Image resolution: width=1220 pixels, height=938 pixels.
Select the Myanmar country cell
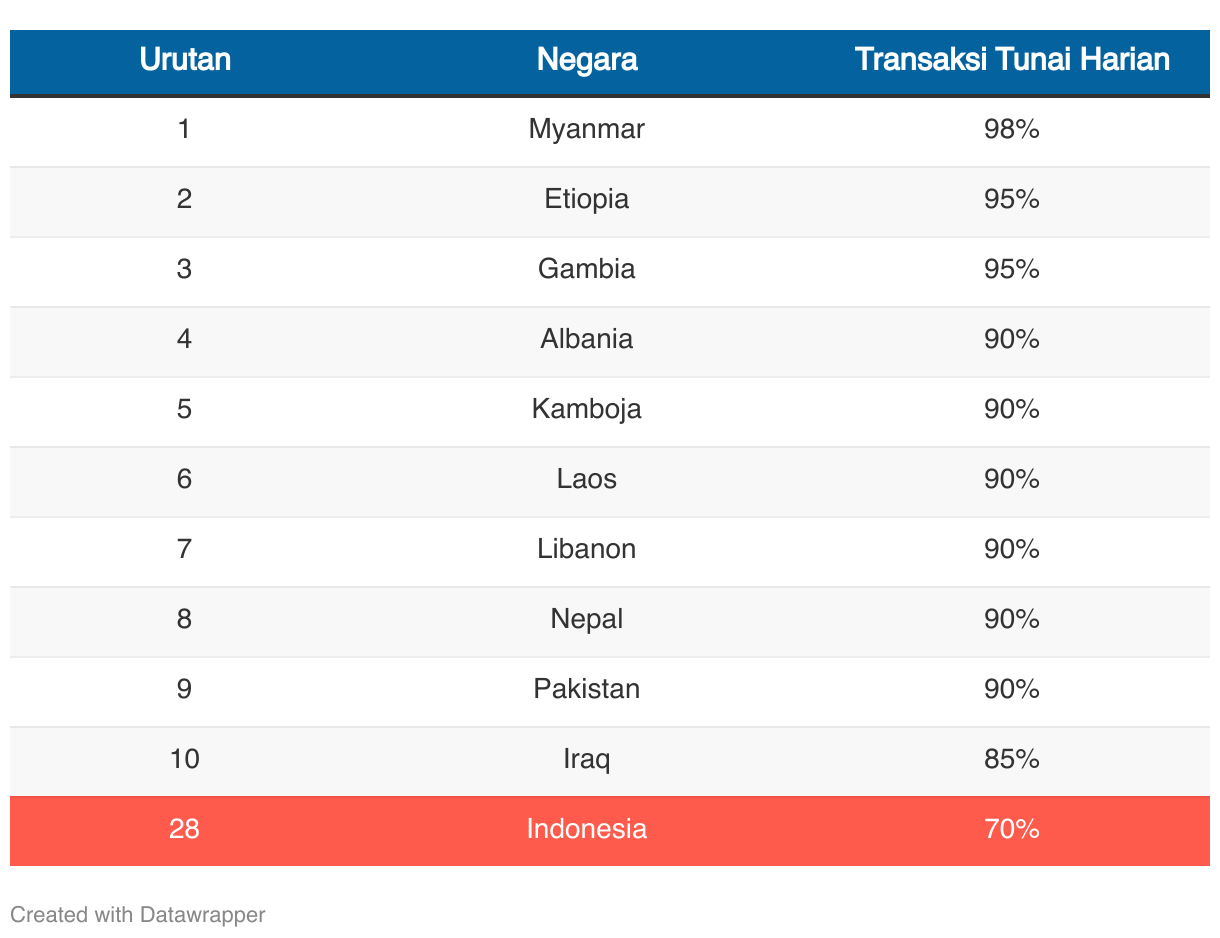tap(587, 129)
